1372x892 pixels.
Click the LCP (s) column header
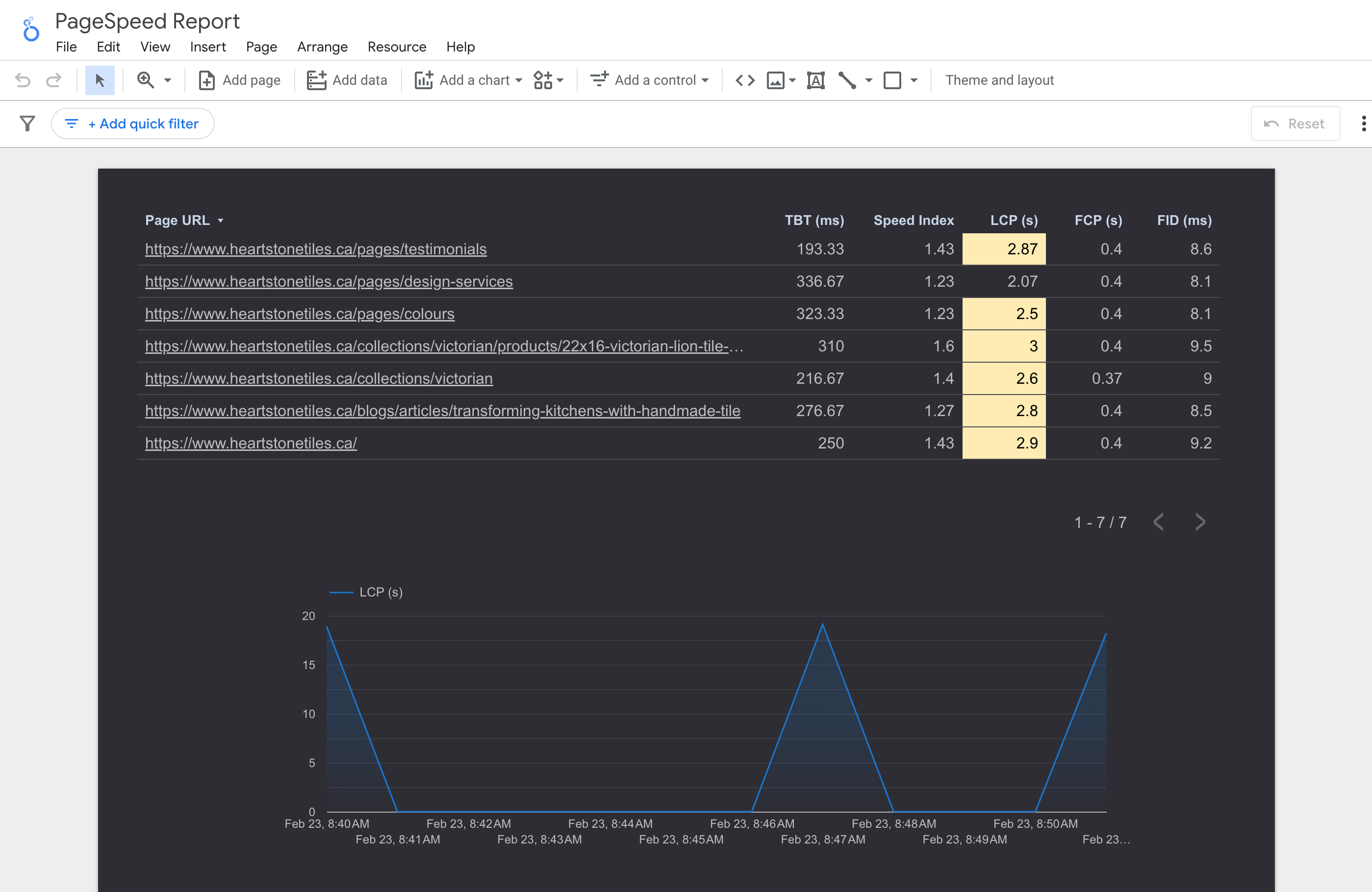click(x=1014, y=220)
